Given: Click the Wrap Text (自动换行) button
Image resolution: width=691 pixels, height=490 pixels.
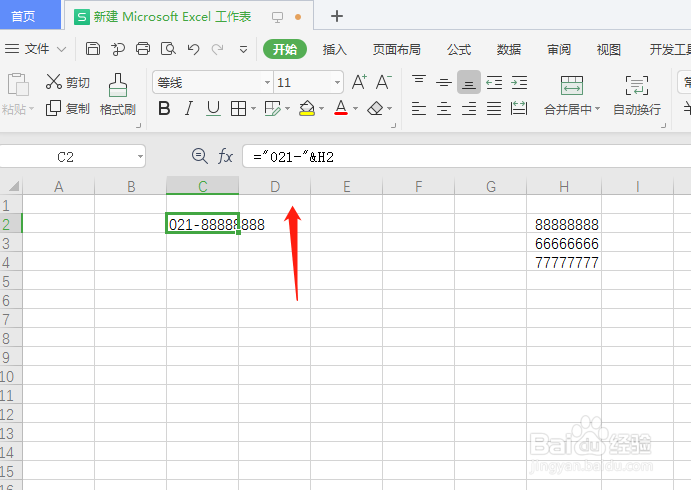Looking at the screenshot, I should [x=637, y=95].
